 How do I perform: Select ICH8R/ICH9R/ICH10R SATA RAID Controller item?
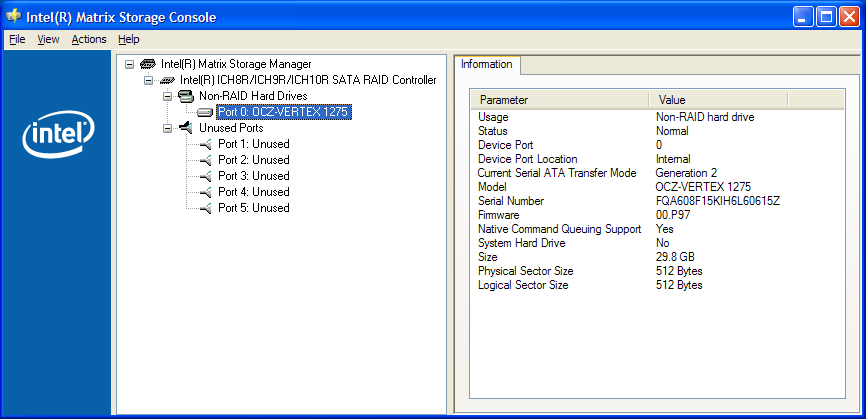pos(308,80)
